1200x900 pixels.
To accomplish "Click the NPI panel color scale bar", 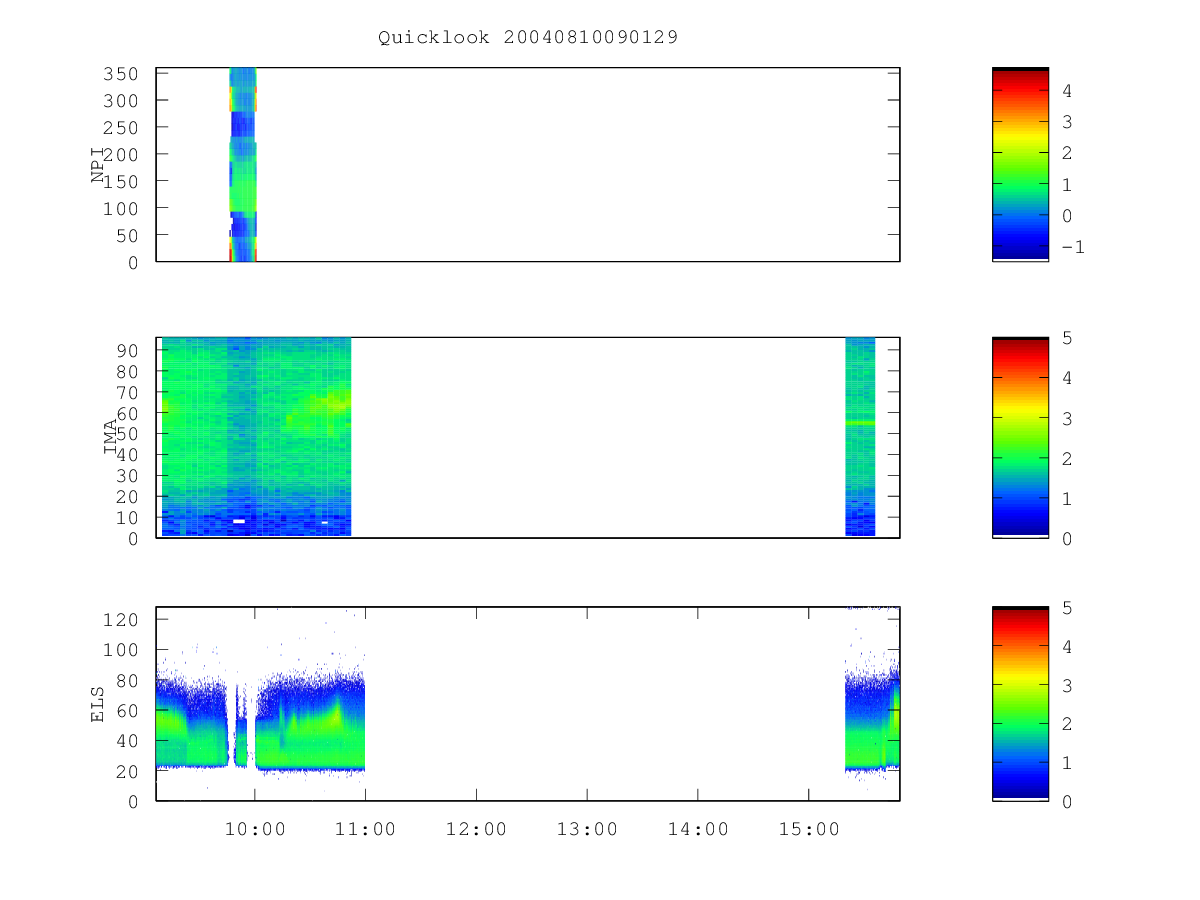I will tap(1020, 164).
